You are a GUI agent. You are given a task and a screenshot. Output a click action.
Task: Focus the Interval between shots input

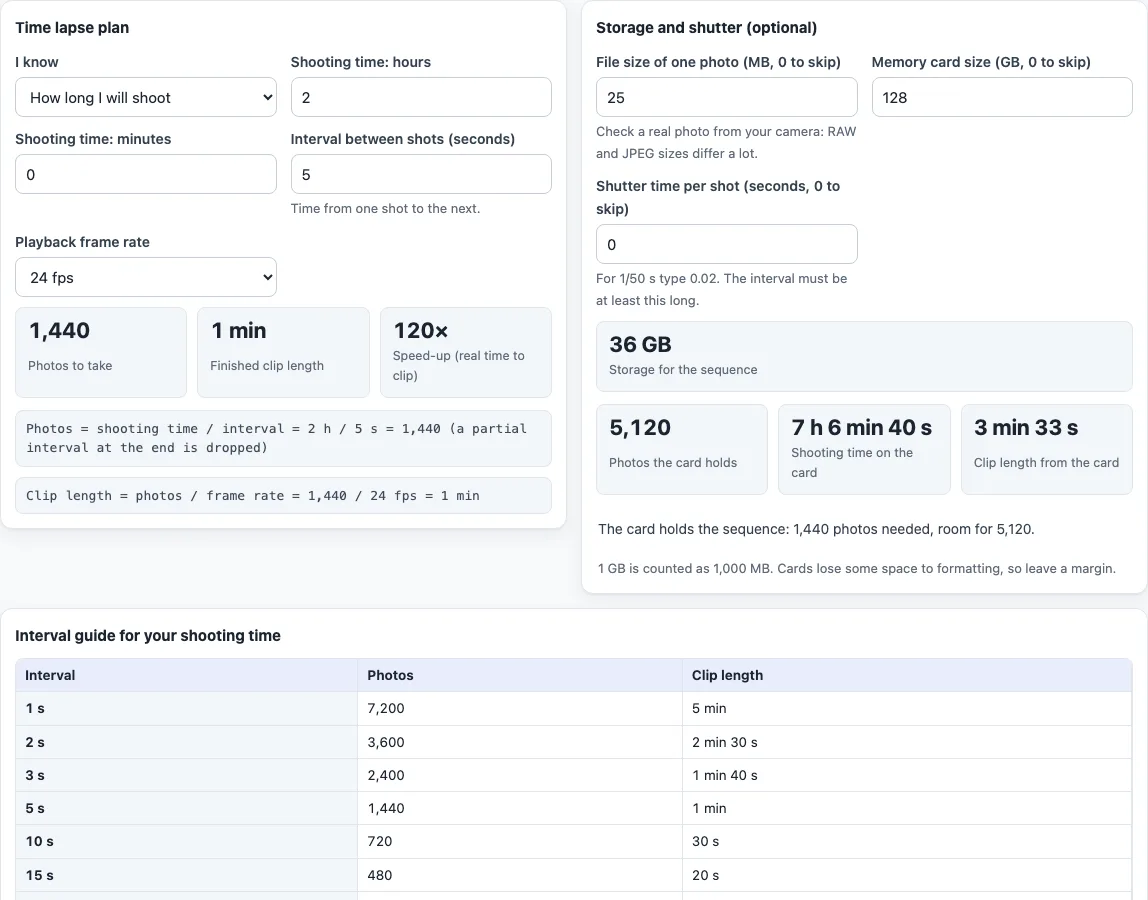click(421, 174)
